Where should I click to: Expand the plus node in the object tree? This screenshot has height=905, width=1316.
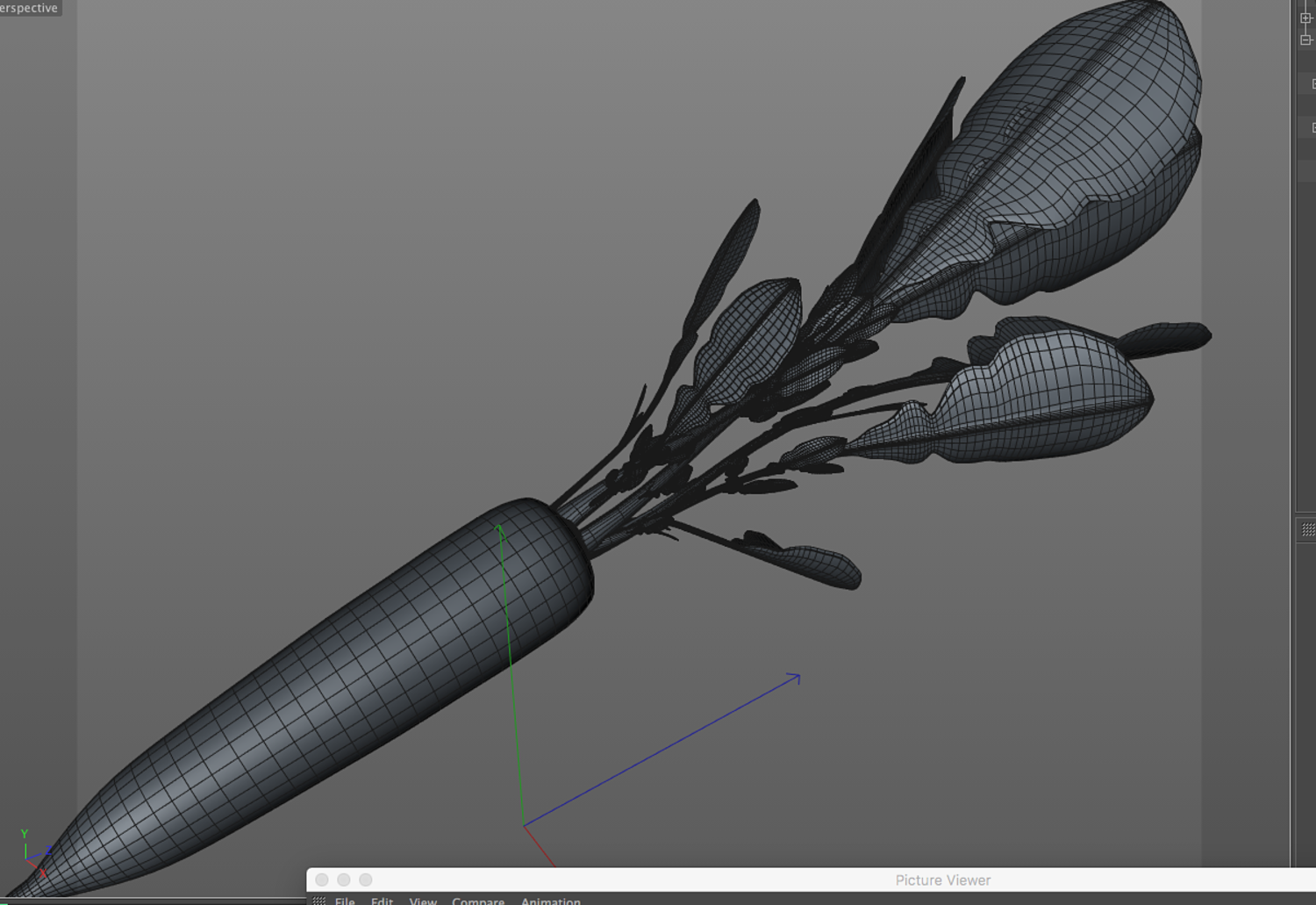click(1306, 18)
